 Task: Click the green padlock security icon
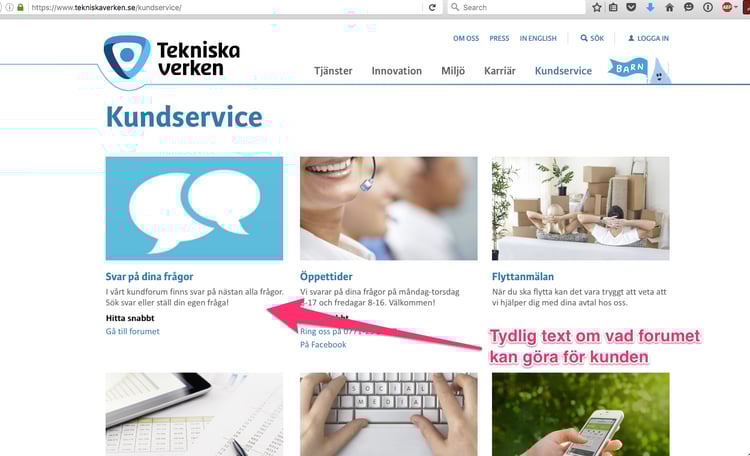click(20, 7)
